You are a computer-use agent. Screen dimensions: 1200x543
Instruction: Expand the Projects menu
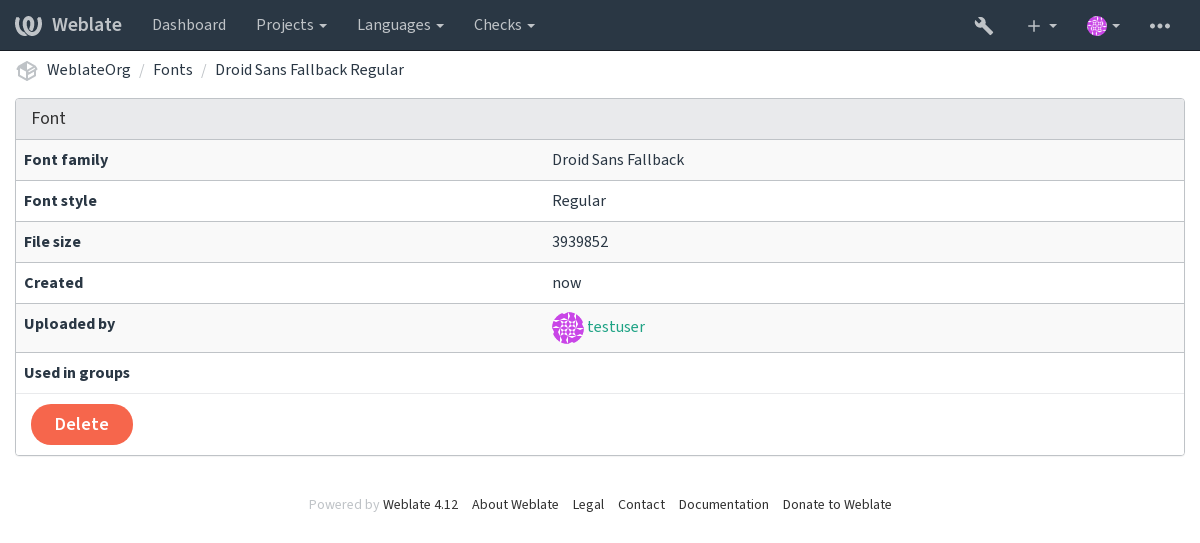point(291,25)
